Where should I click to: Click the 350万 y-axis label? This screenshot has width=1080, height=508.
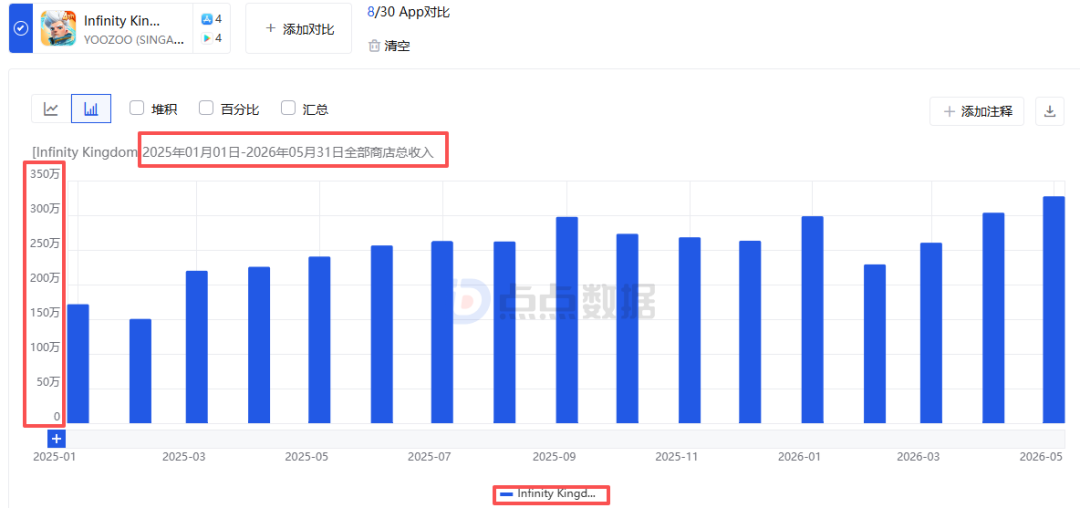coord(45,175)
